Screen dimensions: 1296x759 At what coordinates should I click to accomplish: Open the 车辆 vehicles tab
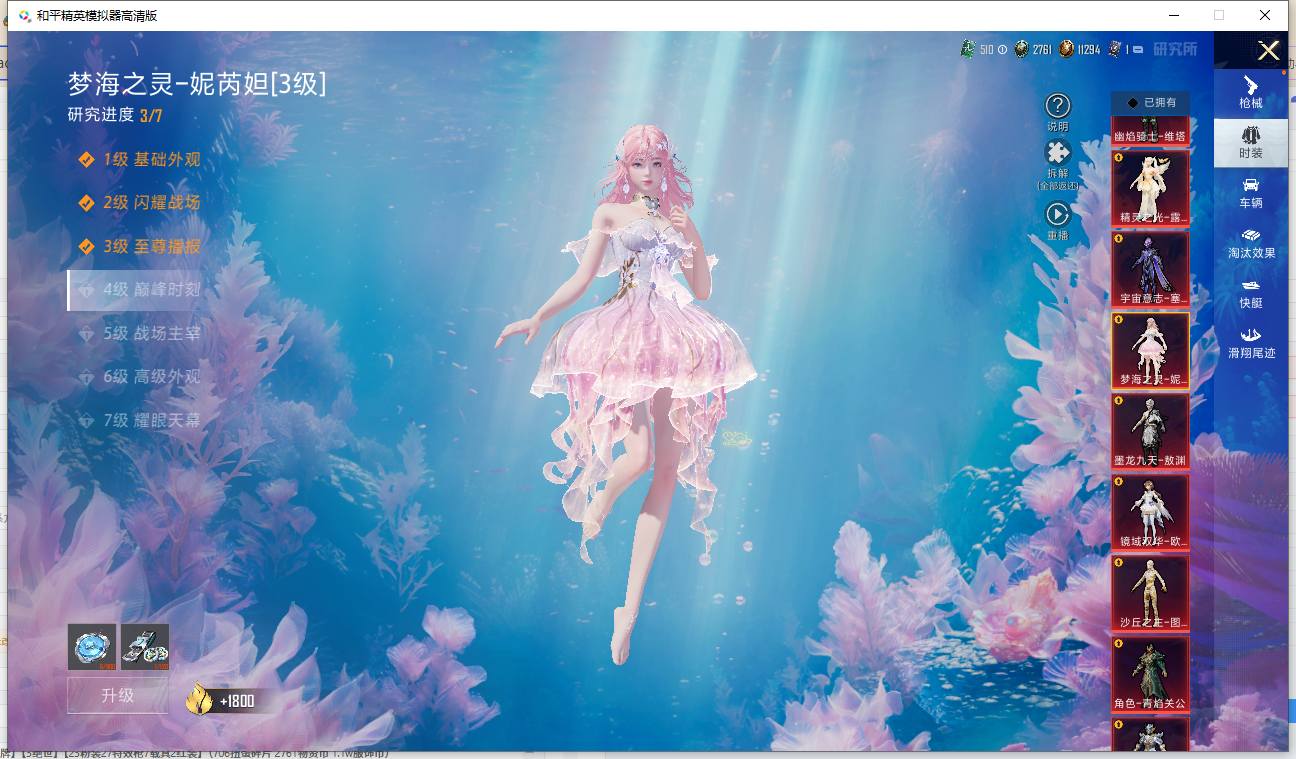click(x=1251, y=192)
